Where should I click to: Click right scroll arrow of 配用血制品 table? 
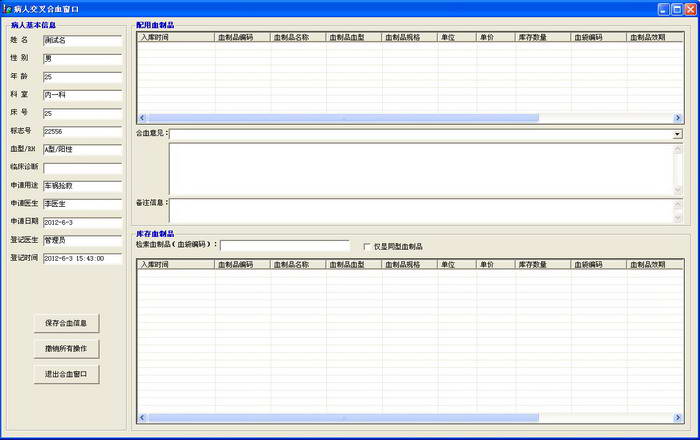coord(678,118)
